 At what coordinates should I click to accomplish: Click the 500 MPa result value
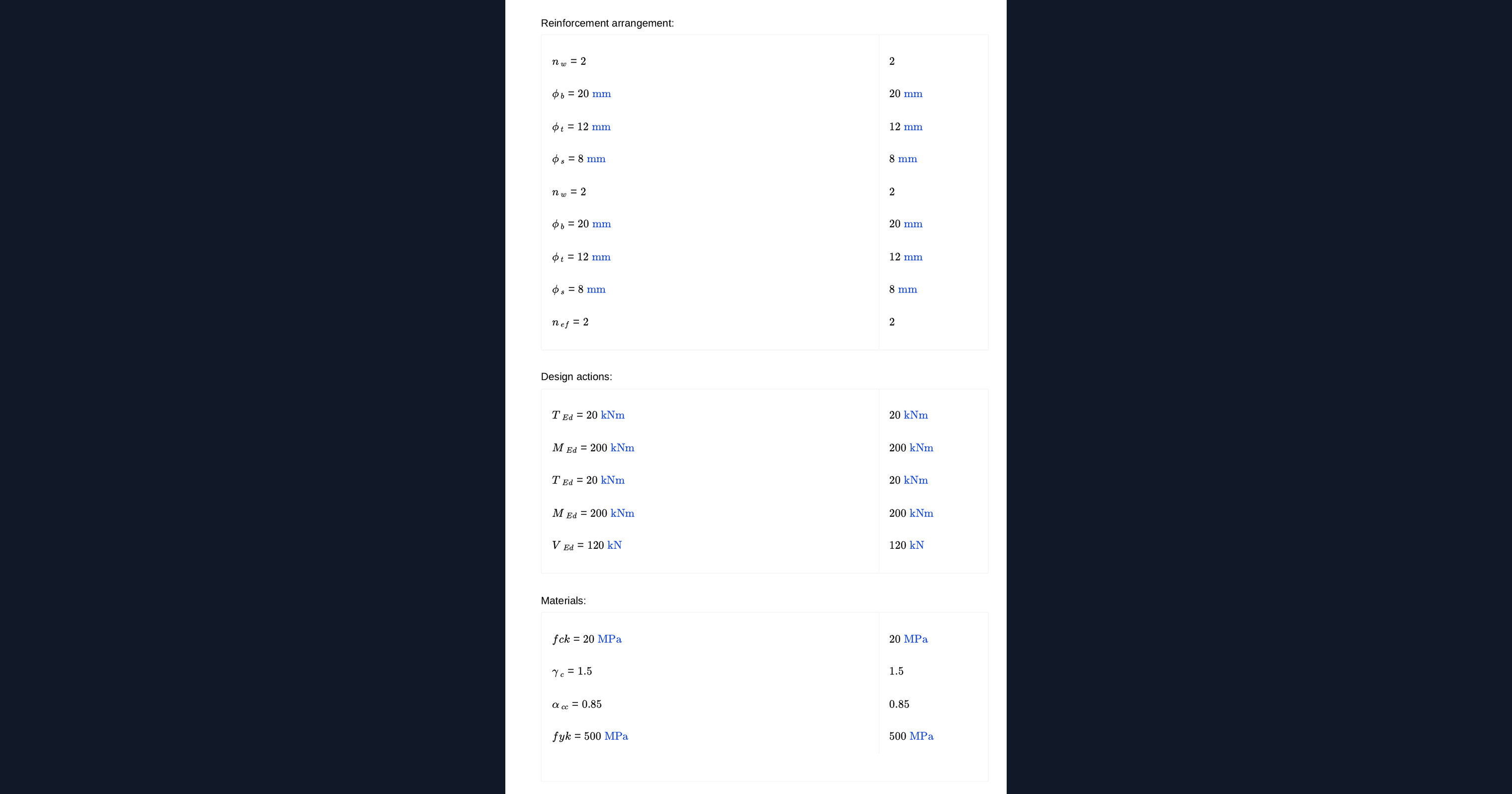[911, 736]
